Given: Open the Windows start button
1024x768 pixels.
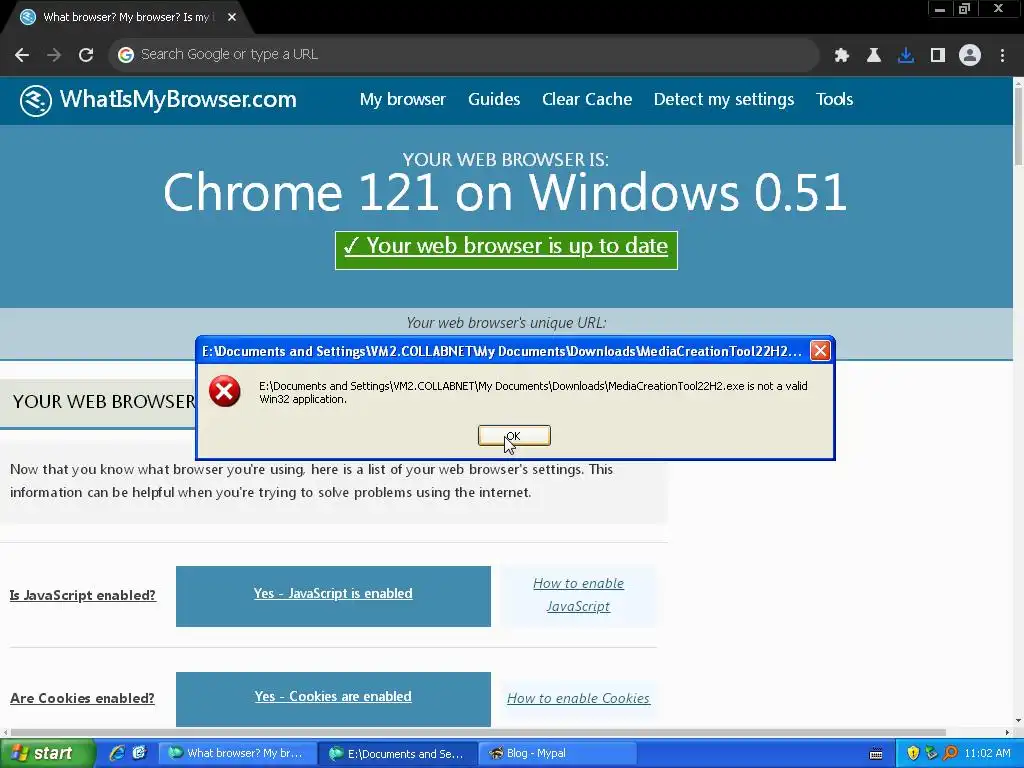Looking at the screenshot, I should [x=47, y=753].
